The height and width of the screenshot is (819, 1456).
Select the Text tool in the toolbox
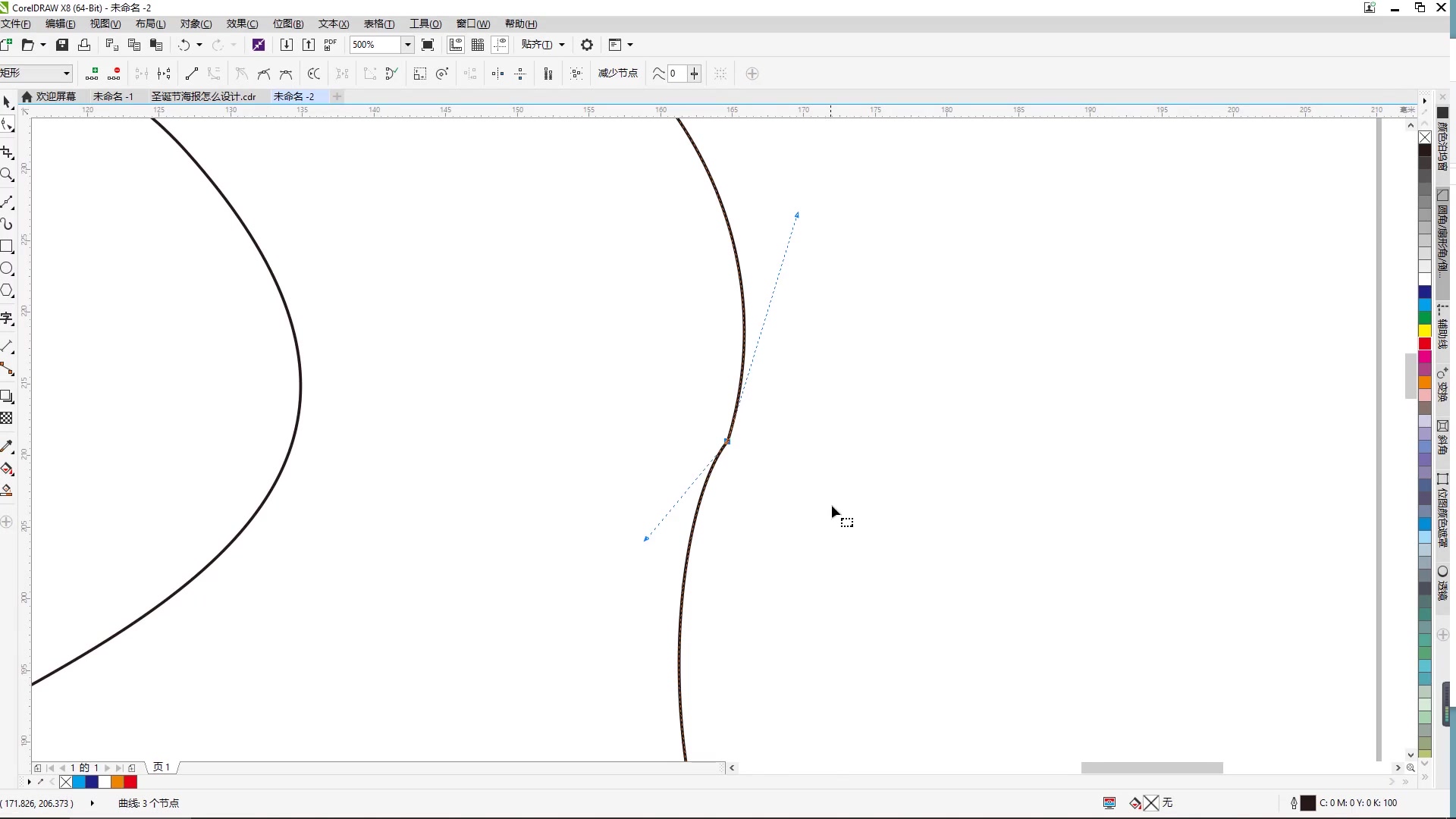tap(7, 318)
